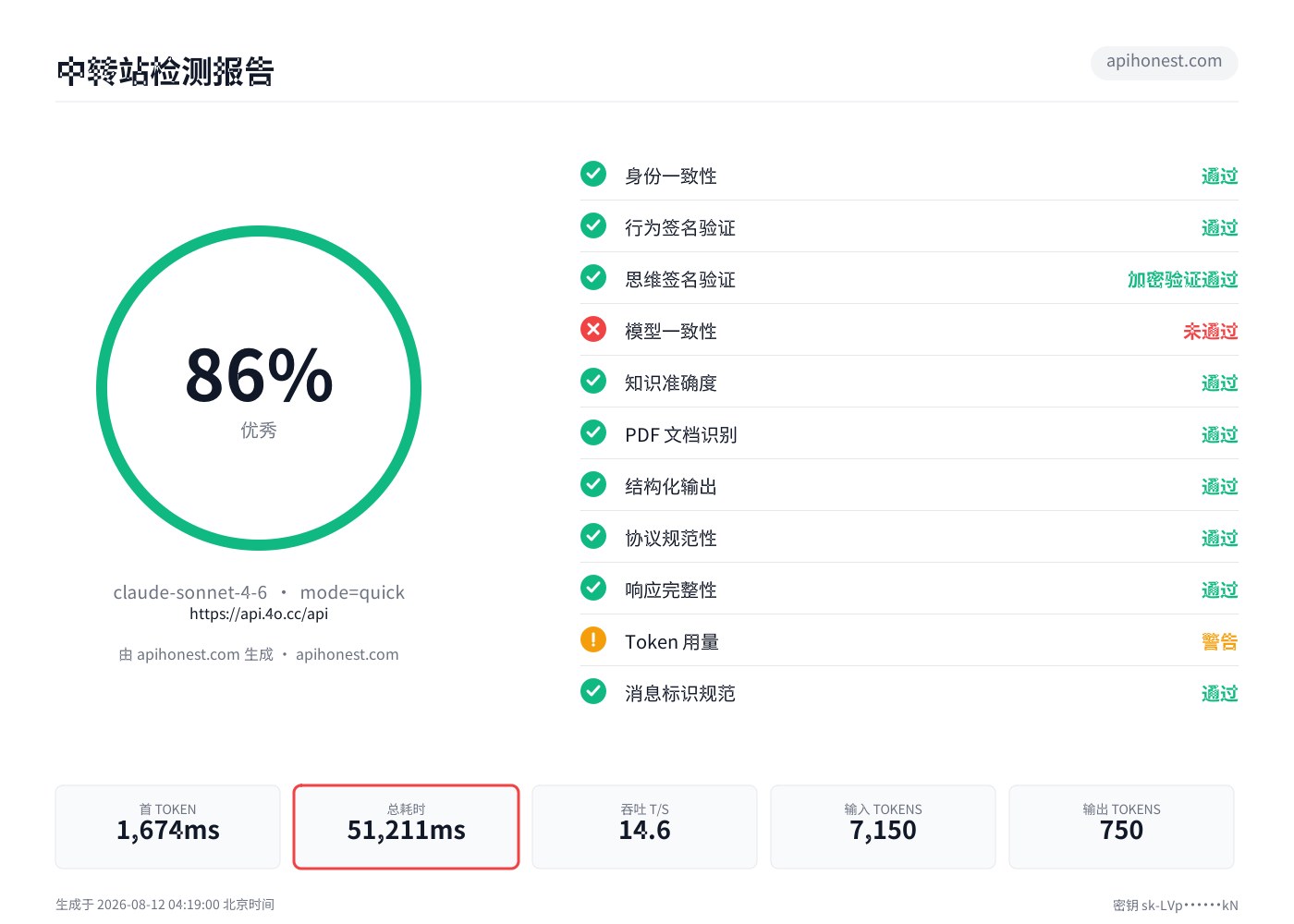Click the check icon next to 知识准确度
The width and height of the screenshot is (1294, 924).
(x=593, y=381)
